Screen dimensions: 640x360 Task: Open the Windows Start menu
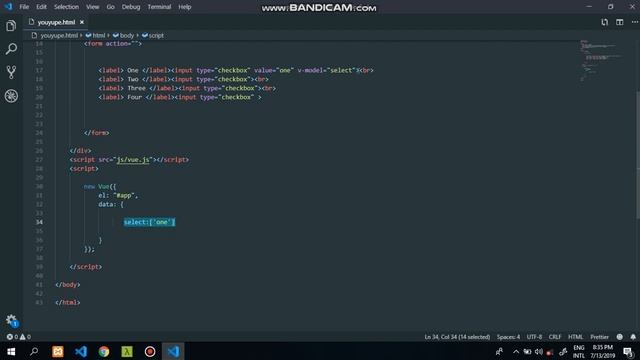(11, 351)
